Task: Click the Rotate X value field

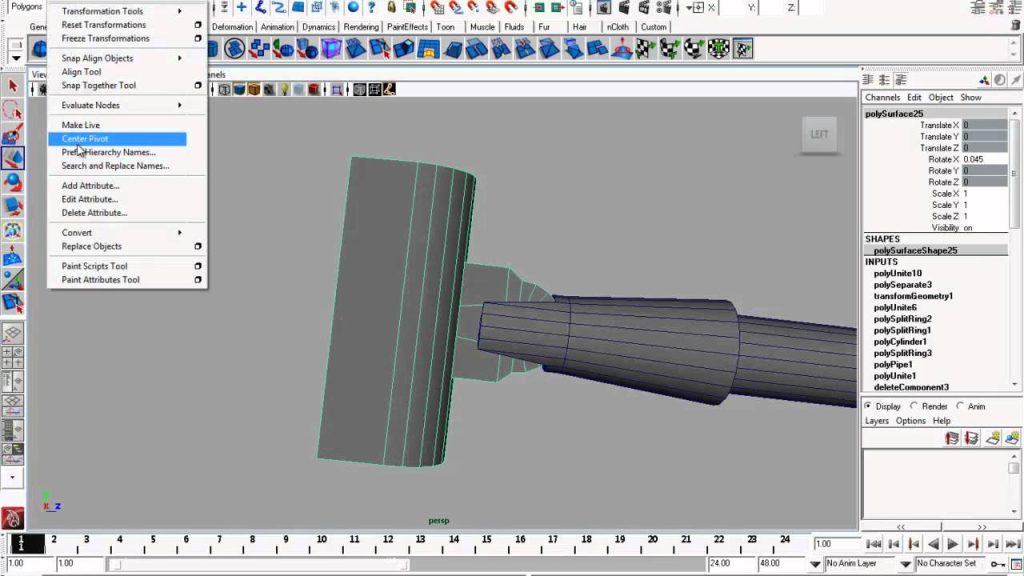Action: point(985,159)
